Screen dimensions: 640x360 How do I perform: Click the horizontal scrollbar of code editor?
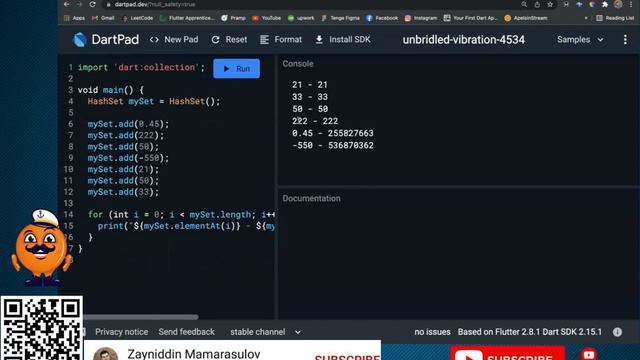click(141, 317)
